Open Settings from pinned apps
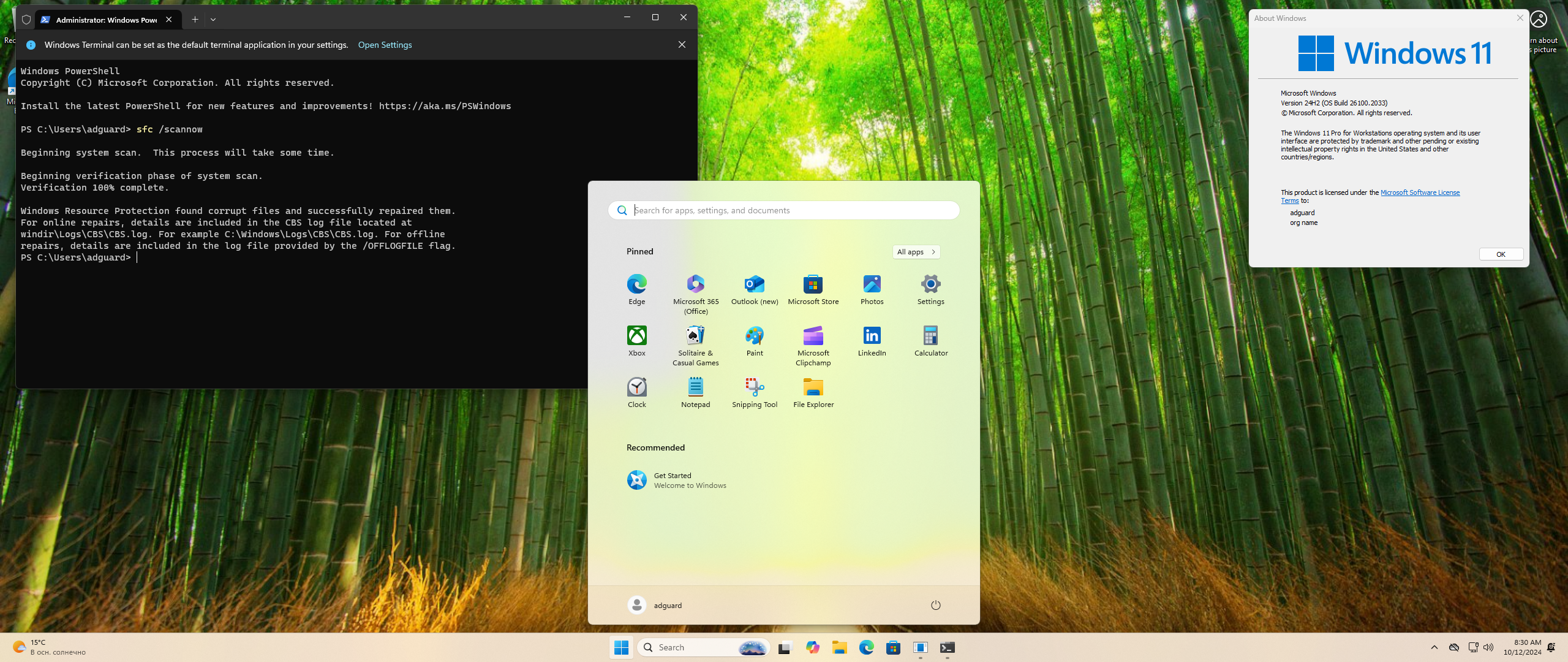 pos(931,289)
